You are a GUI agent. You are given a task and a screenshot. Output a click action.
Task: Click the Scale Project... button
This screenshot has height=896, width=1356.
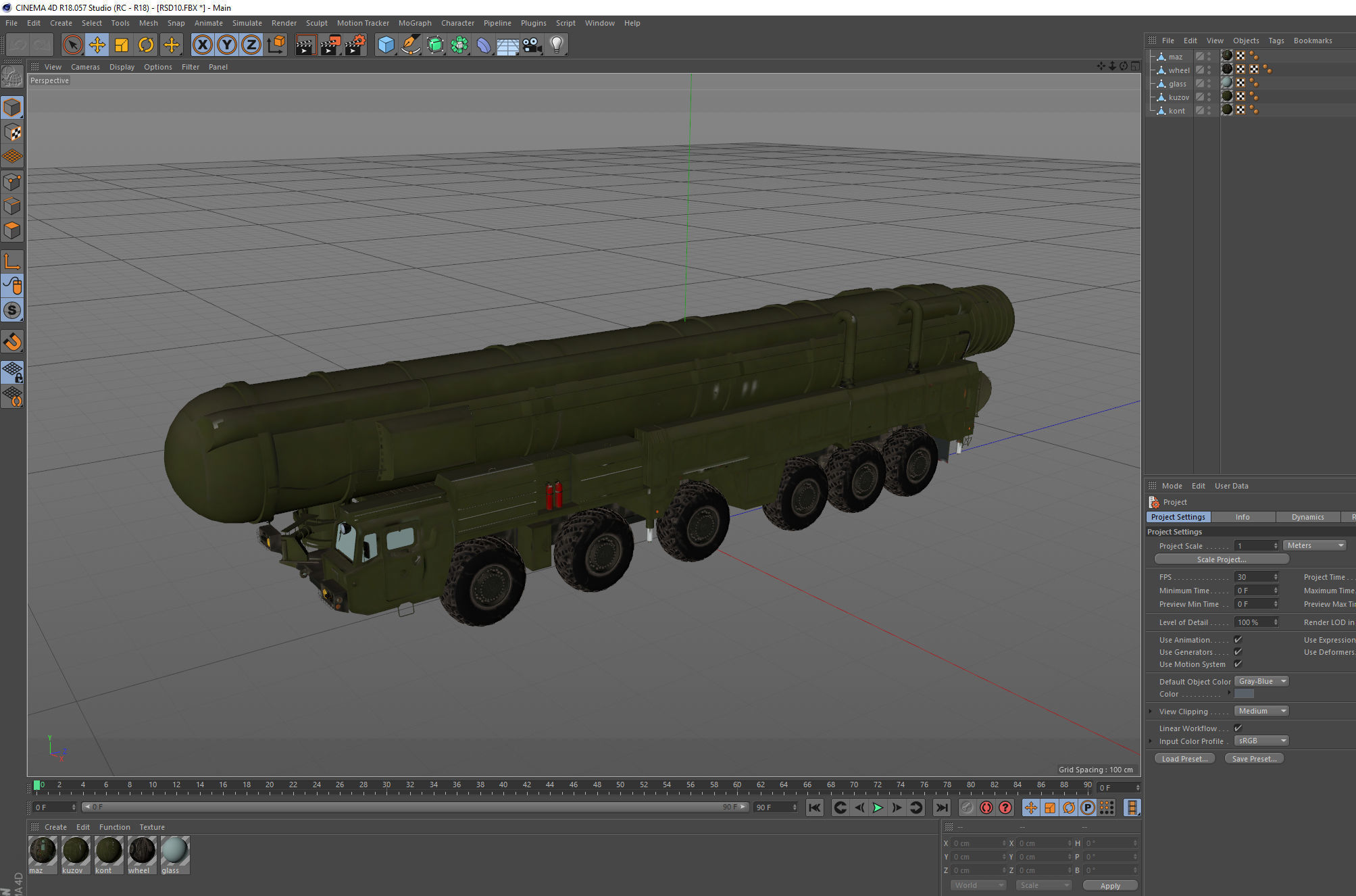[x=1221, y=559]
